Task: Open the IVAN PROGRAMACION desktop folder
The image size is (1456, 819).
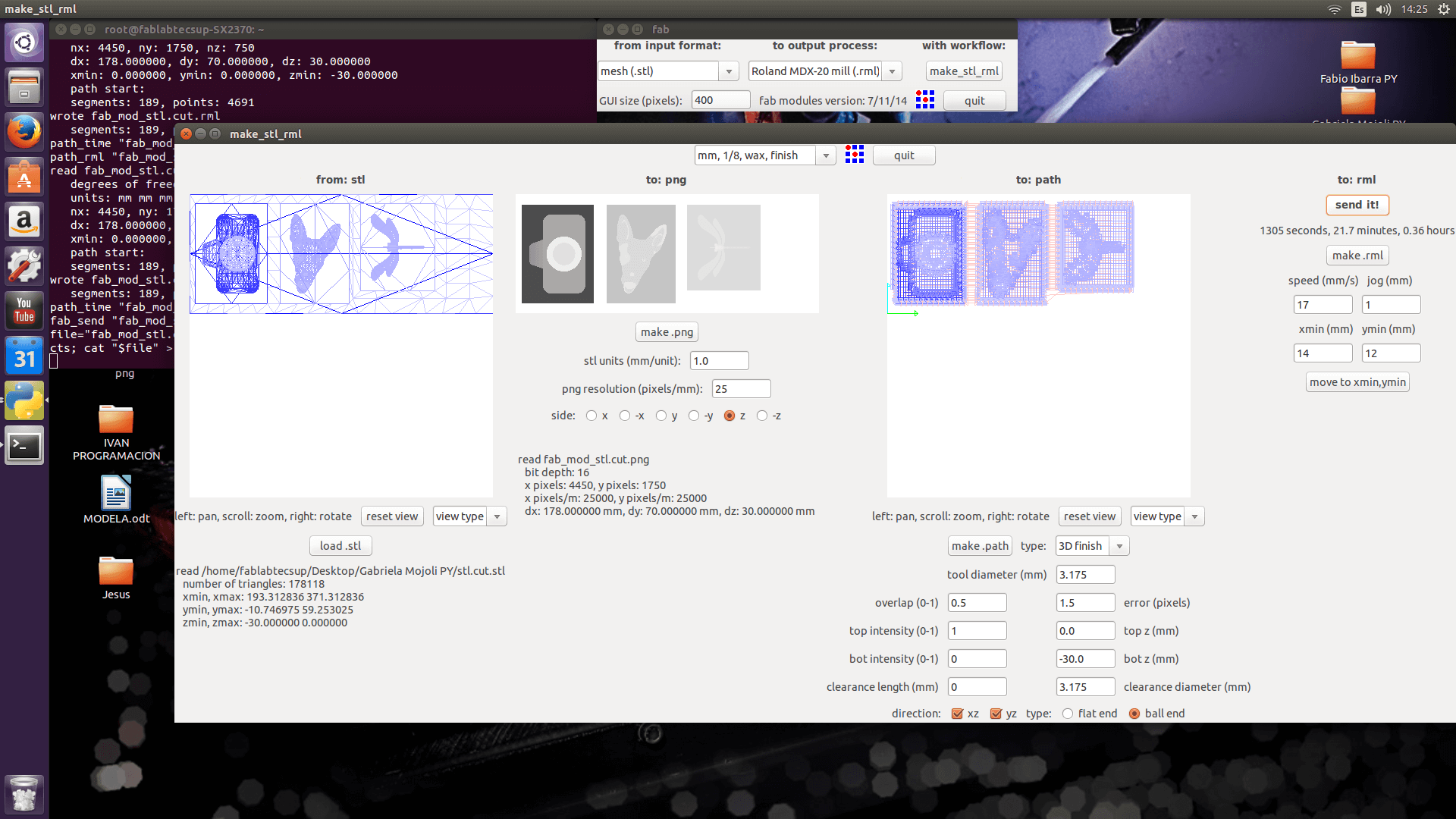Action: pos(116,432)
